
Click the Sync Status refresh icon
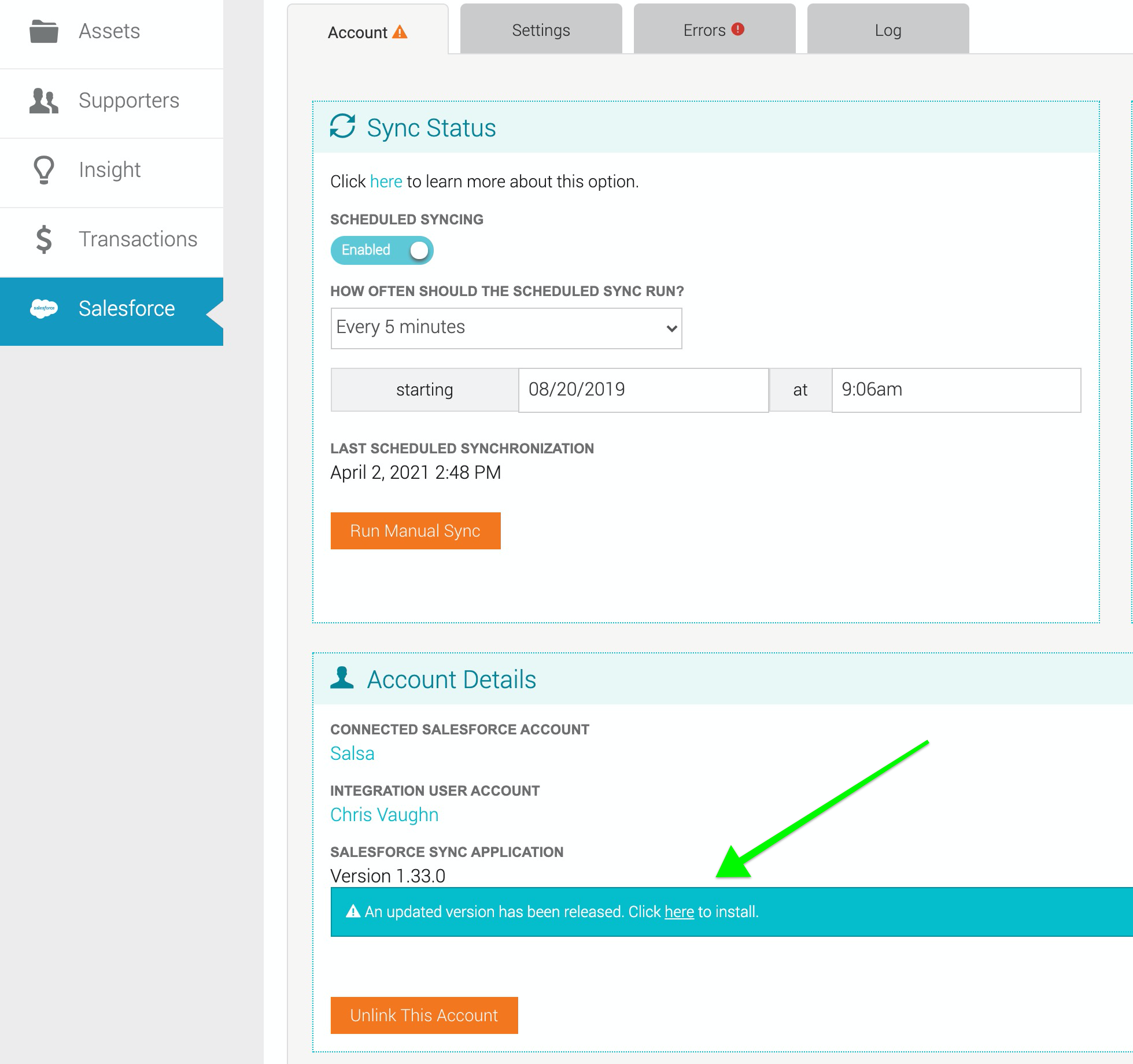(342, 126)
